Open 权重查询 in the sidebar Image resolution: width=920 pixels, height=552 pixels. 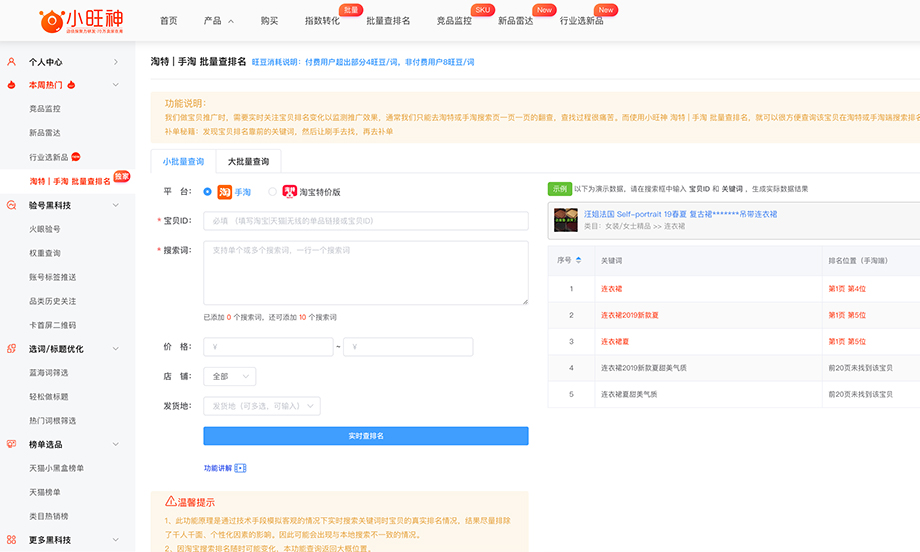[x=45, y=253]
